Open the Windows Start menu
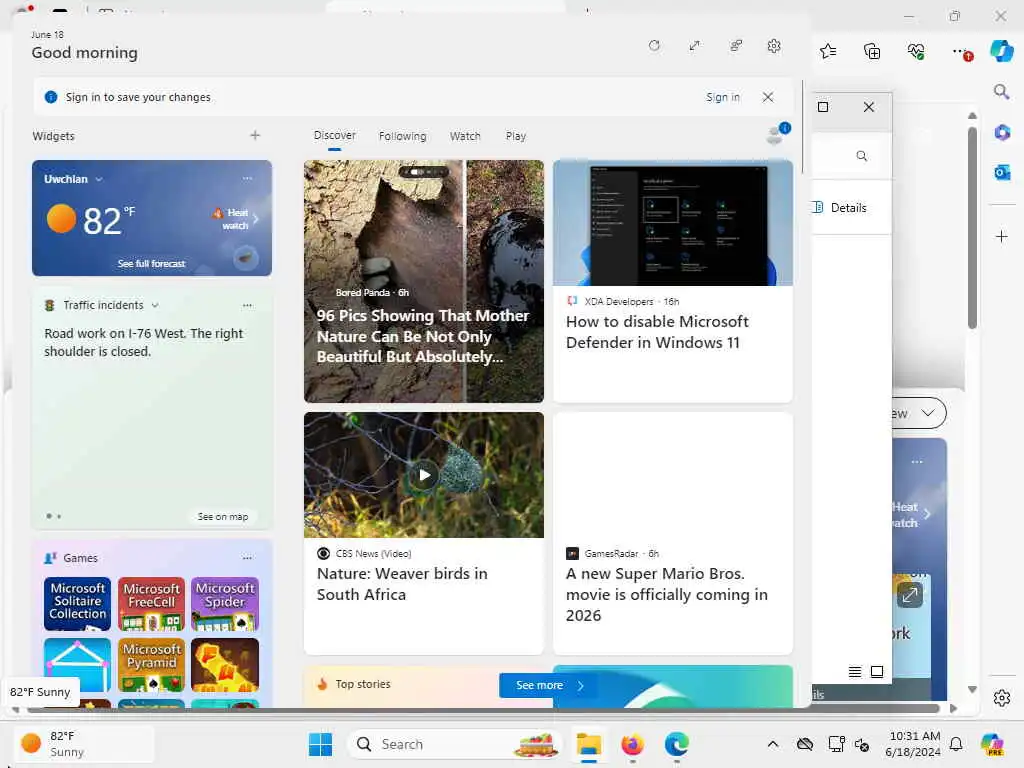This screenshot has height=768, width=1024. (320, 744)
